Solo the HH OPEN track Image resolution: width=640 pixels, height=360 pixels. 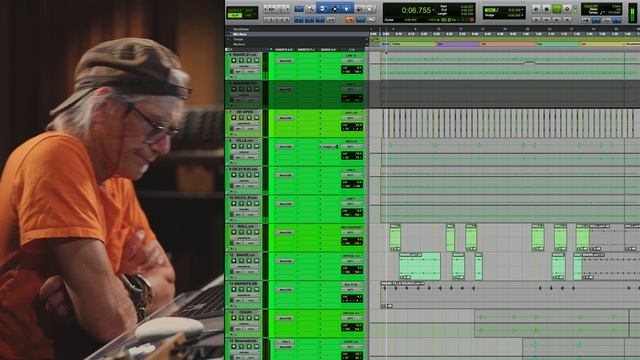(249, 118)
